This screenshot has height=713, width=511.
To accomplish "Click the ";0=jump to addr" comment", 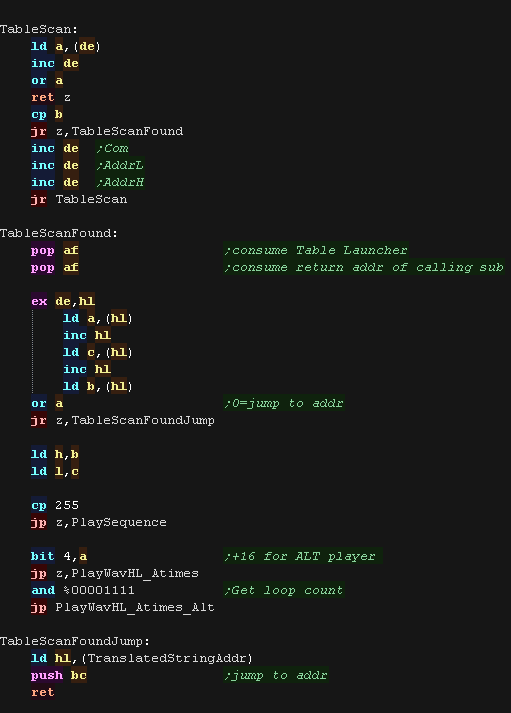I will click(284, 403).
